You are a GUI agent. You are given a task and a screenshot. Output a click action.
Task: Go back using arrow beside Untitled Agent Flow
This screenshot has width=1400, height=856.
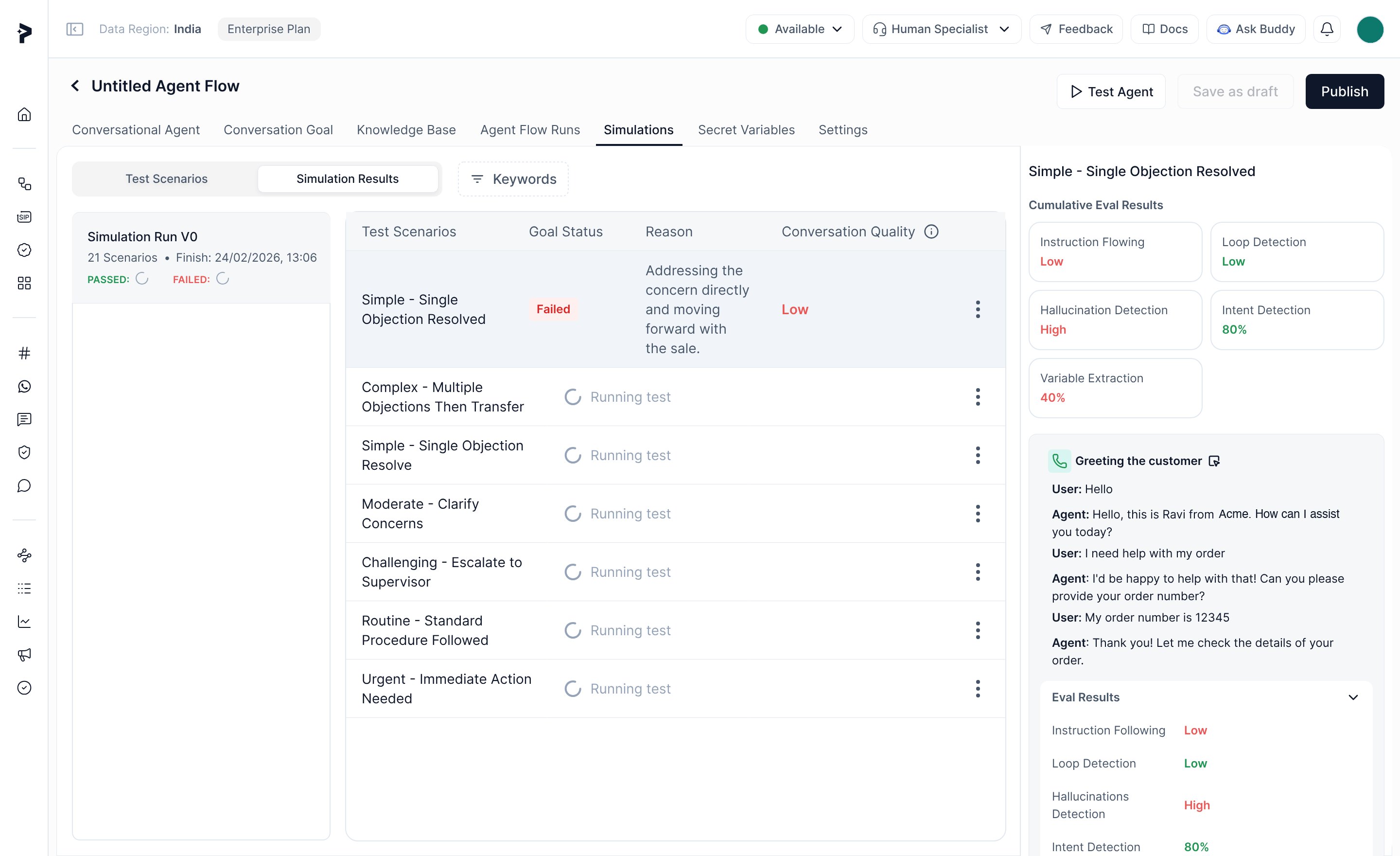click(75, 86)
